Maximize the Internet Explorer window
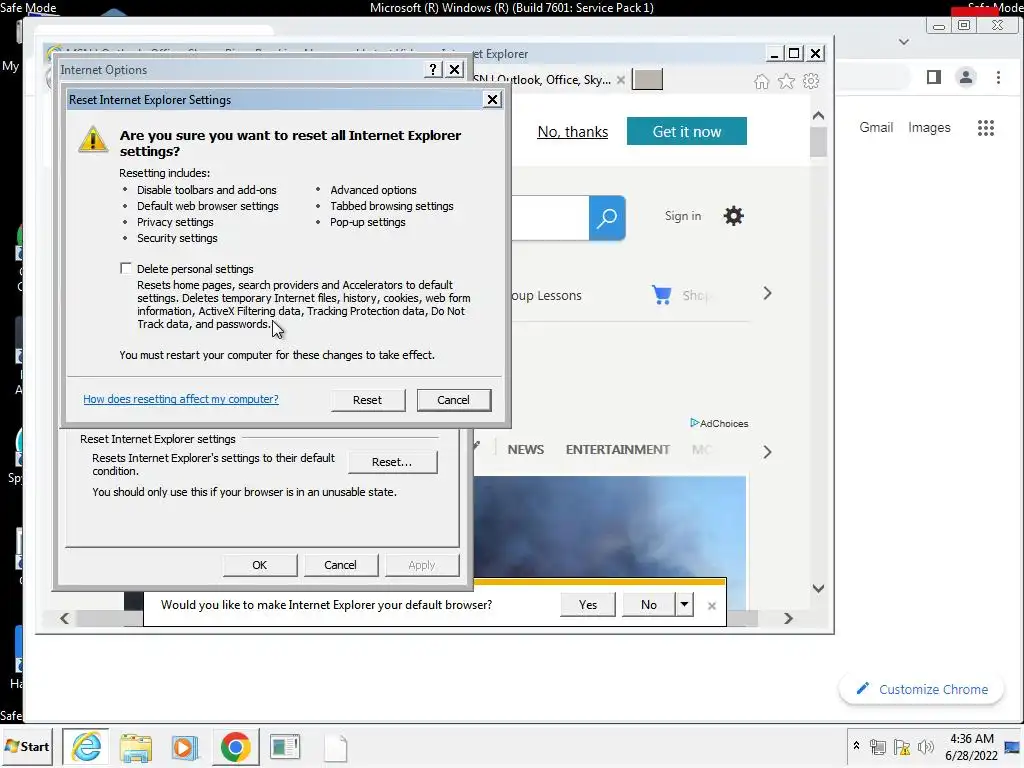 (x=794, y=54)
